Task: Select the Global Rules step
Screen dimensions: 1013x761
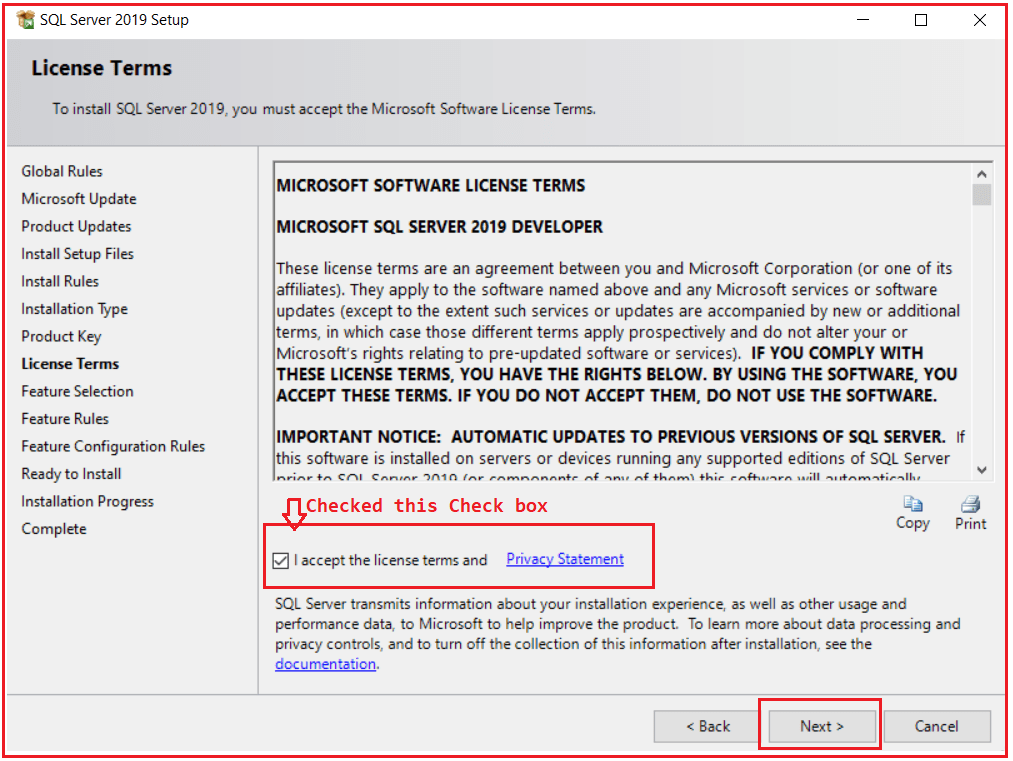Action: tap(62, 171)
